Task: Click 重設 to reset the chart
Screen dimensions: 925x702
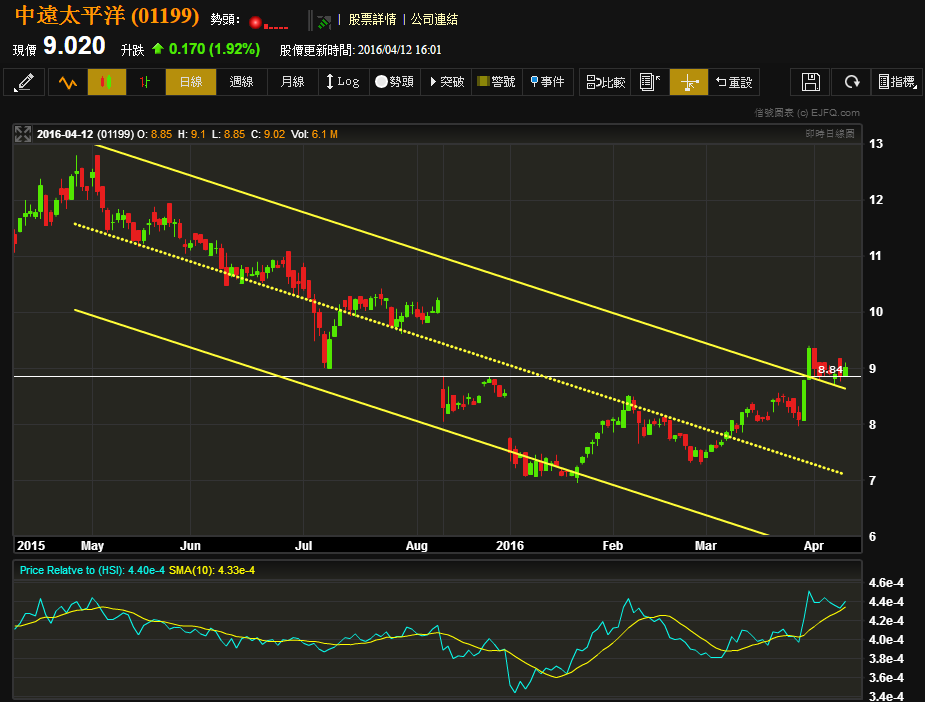Action: [734, 82]
